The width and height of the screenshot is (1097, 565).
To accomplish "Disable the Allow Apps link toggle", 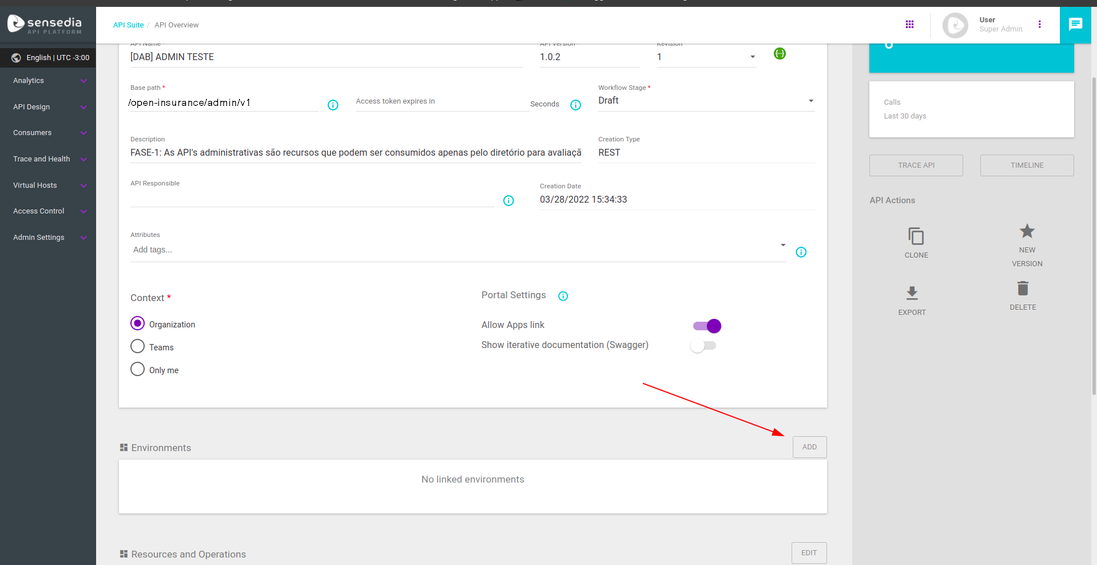I will click(707, 326).
